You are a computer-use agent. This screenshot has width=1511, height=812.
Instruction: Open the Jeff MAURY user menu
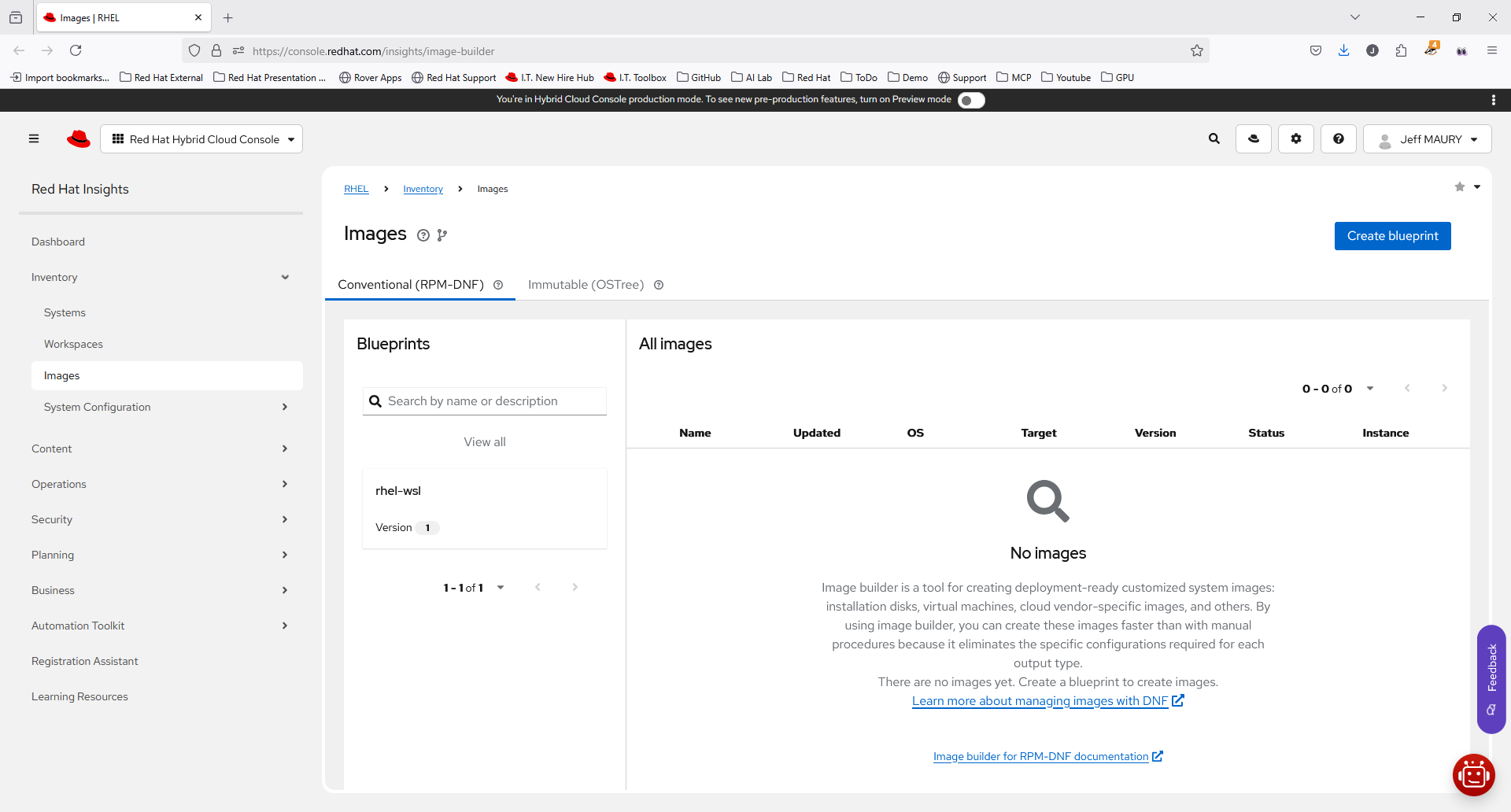(x=1428, y=139)
